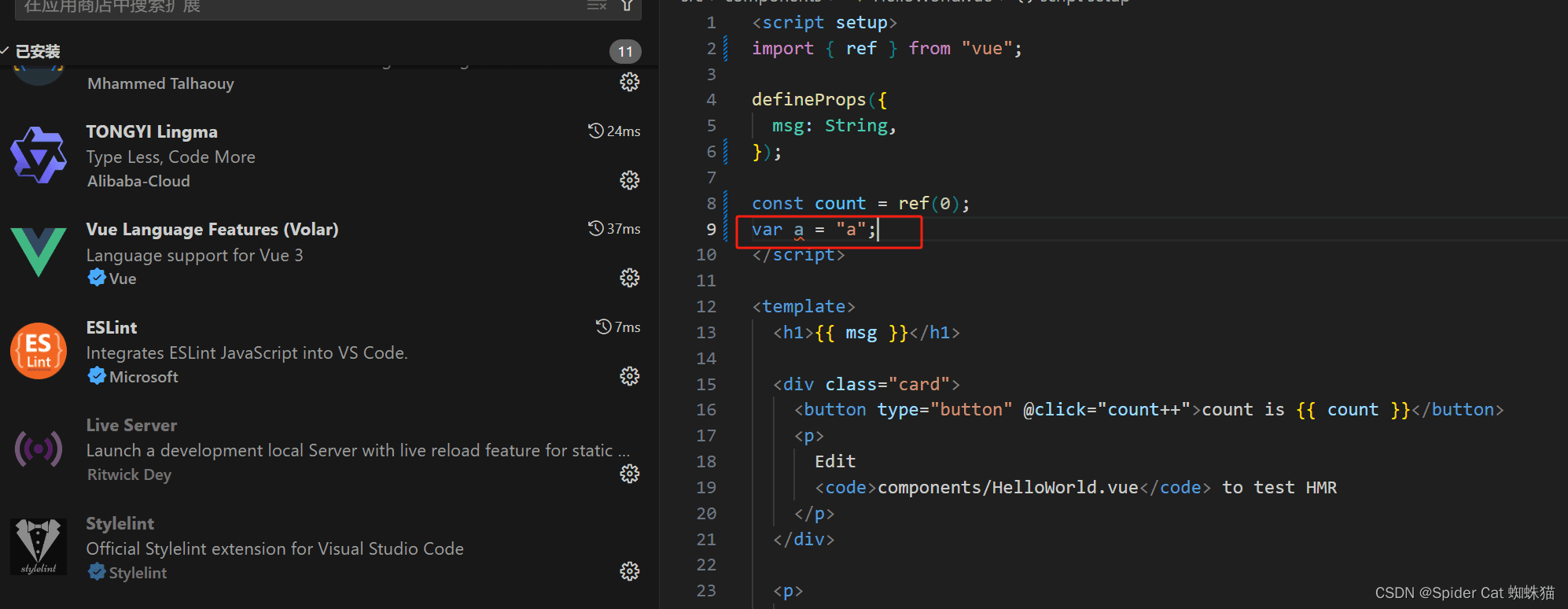Image resolution: width=1568 pixels, height=609 pixels.
Task: Click 'Official Stylelint extension for Visual Studio Code'
Action: tap(274, 548)
